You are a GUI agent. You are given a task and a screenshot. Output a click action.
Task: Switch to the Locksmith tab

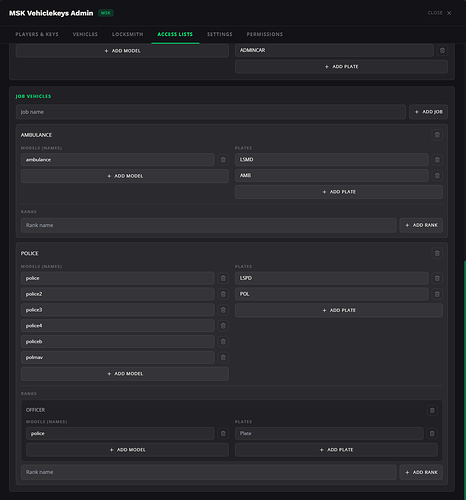click(128, 34)
